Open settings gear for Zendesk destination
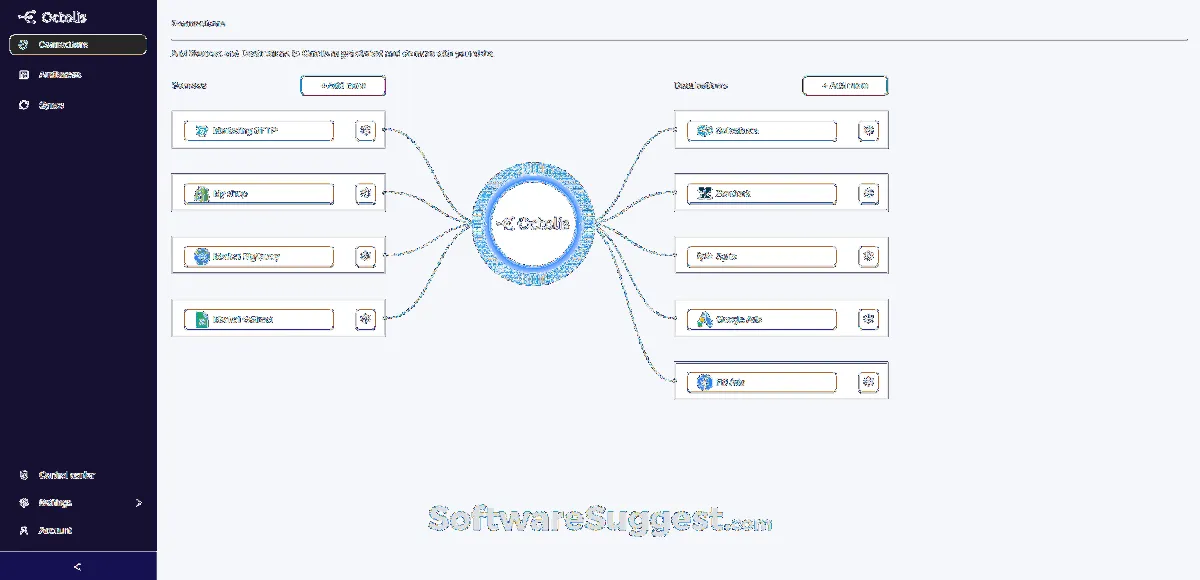 (x=869, y=193)
